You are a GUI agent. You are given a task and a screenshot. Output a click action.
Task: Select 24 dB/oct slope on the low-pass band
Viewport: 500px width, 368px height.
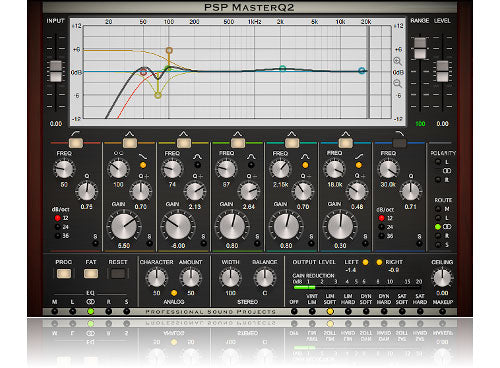382,227
